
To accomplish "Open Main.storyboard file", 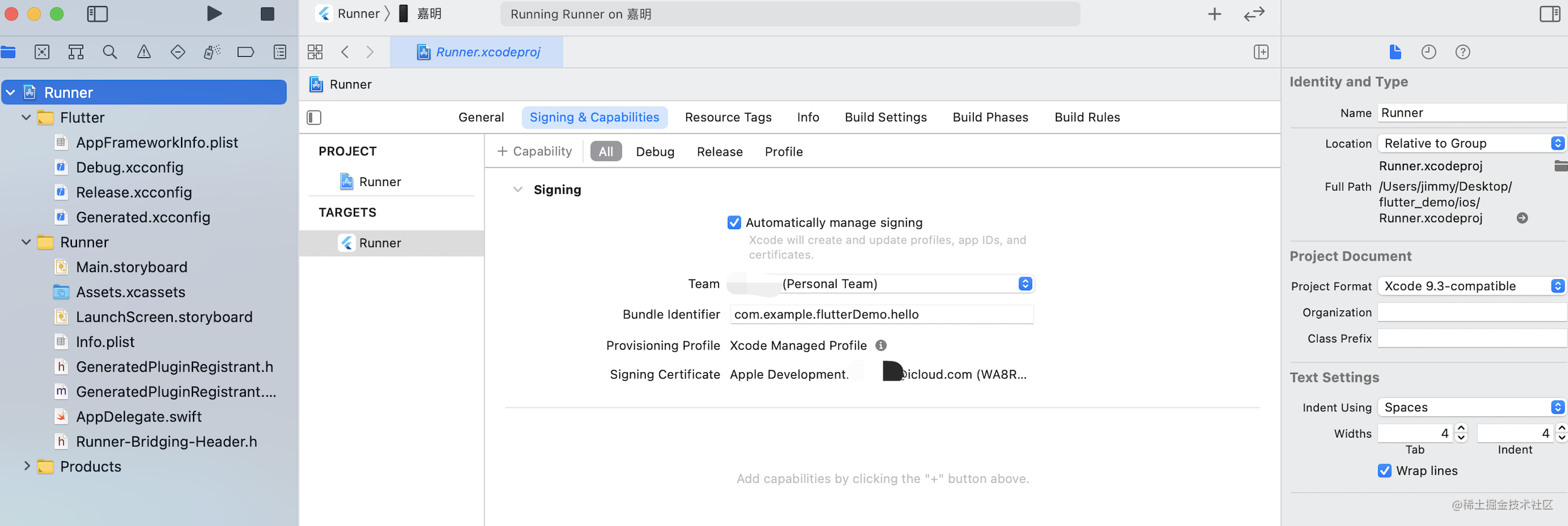I will pyautogui.click(x=131, y=267).
